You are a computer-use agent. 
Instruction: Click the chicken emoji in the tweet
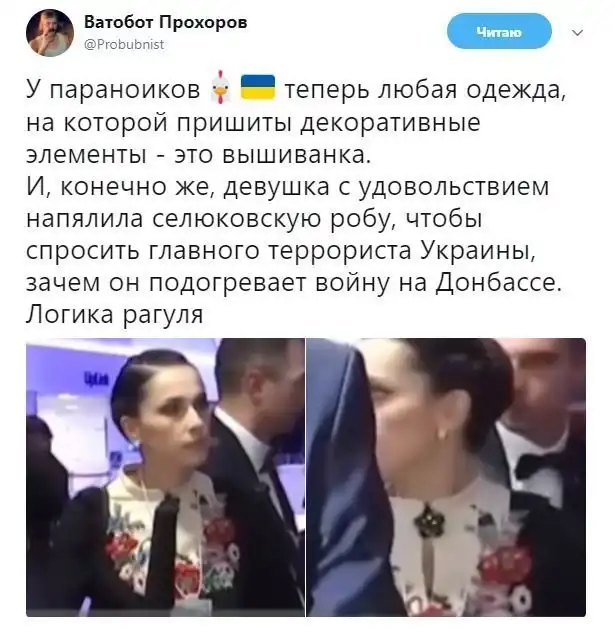point(220,87)
